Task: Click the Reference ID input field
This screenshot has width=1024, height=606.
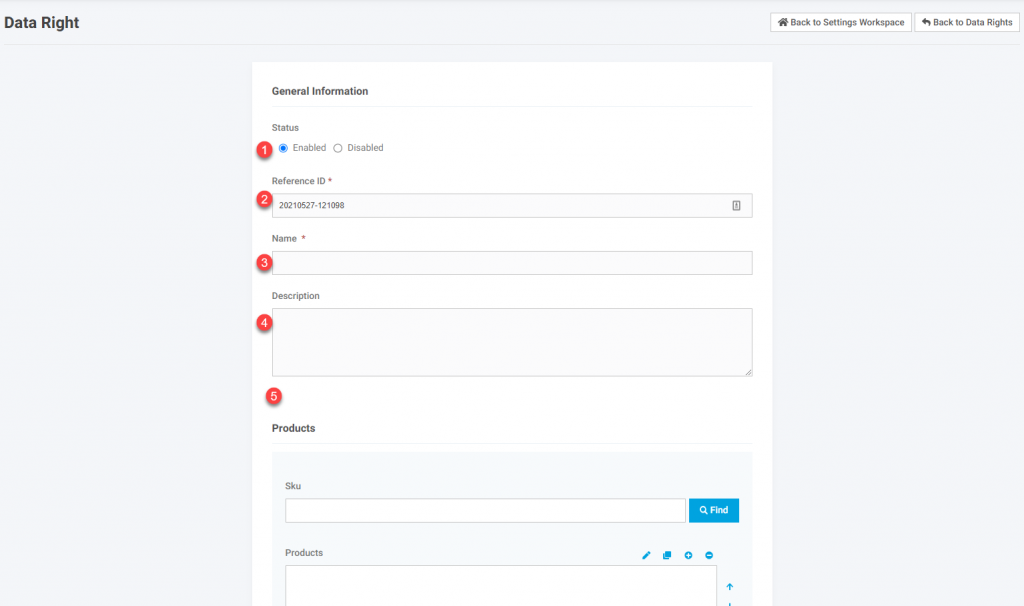Action: point(512,205)
